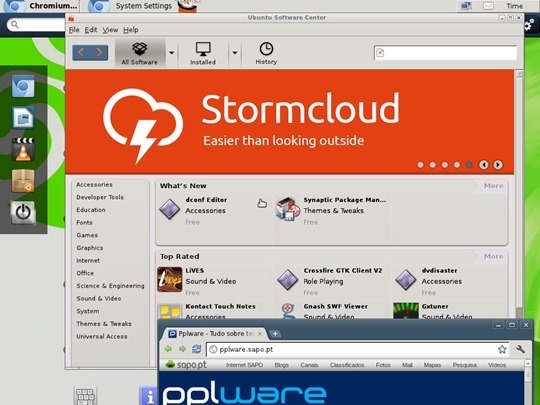This screenshot has height=405, width=540.
Task: Open the Fonts category
Action: [x=84, y=222]
